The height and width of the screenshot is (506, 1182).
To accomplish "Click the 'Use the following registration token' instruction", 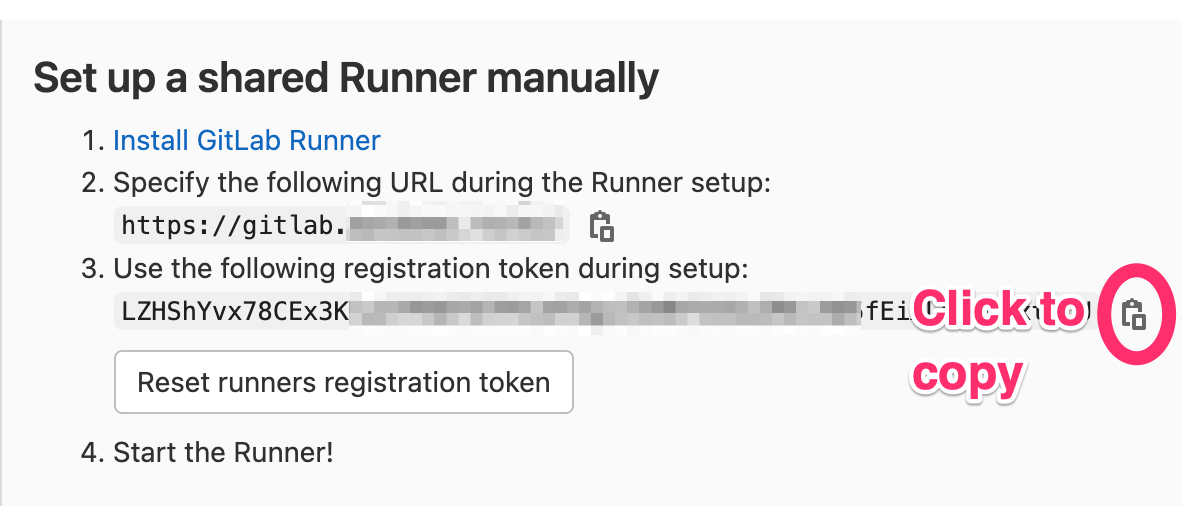I will (x=430, y=269).
